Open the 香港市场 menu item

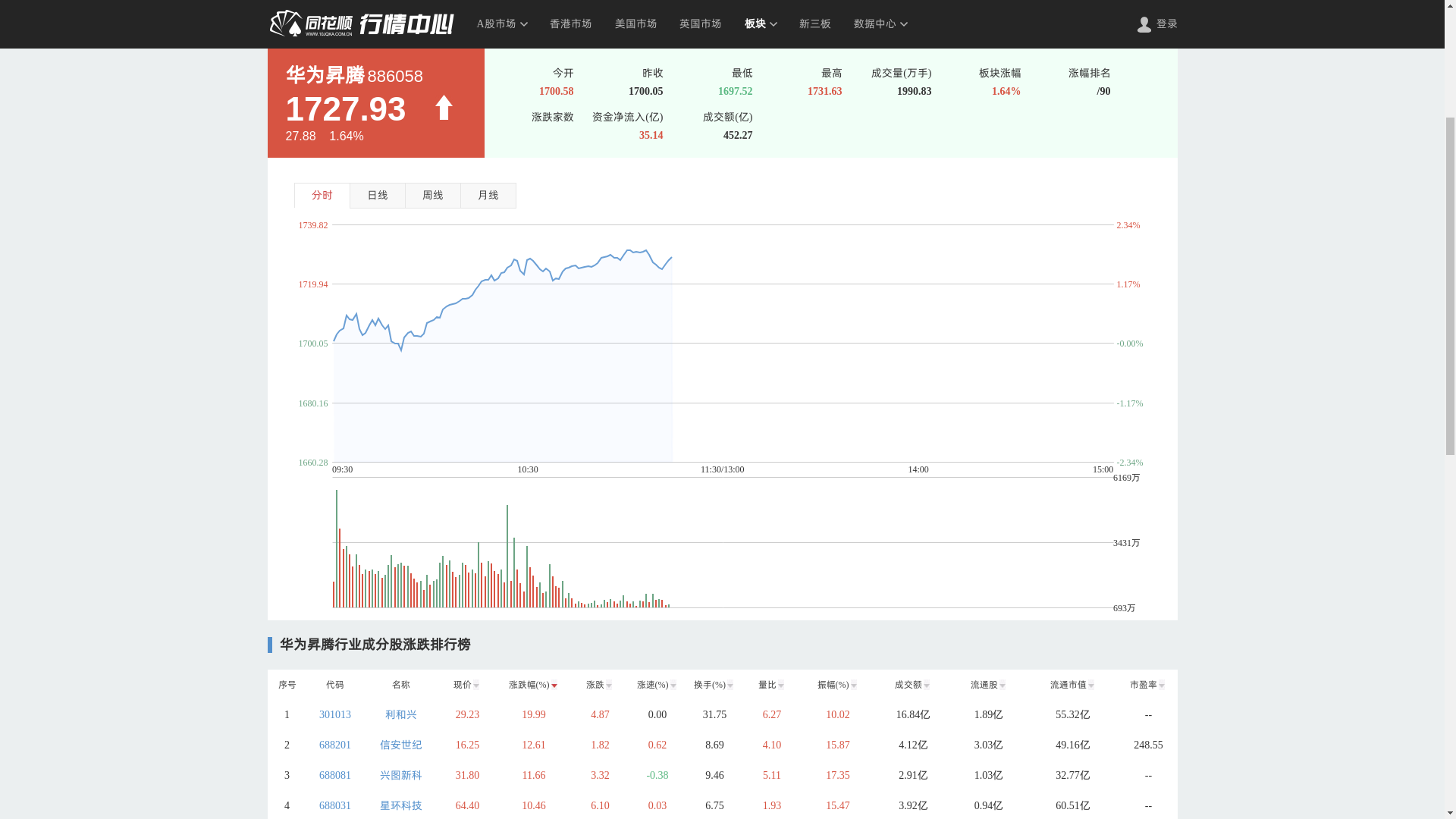(x=570, y=24)
